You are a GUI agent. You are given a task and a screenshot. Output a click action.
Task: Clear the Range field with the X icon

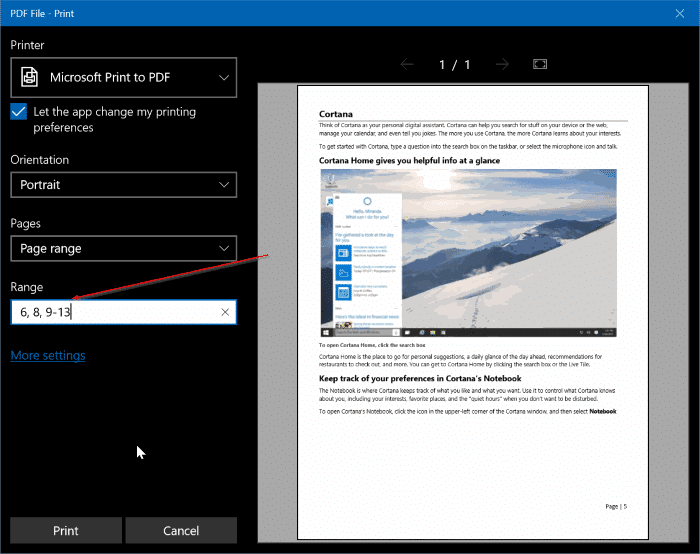pos(225,312)
